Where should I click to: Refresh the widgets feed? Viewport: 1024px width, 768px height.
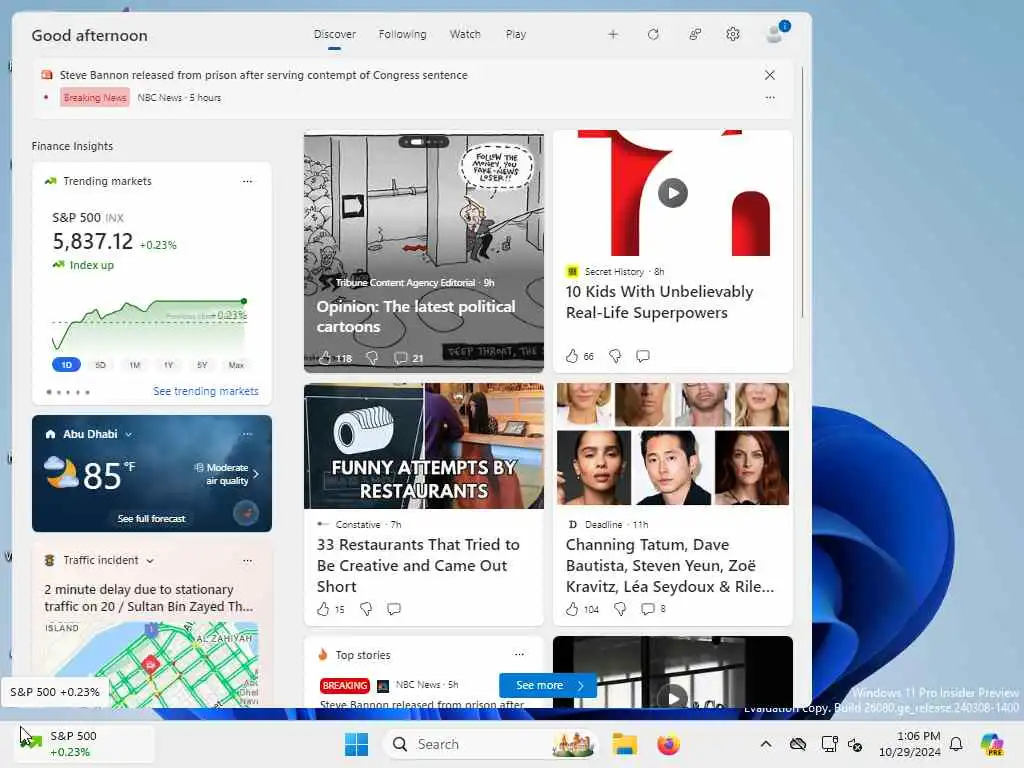653,34
